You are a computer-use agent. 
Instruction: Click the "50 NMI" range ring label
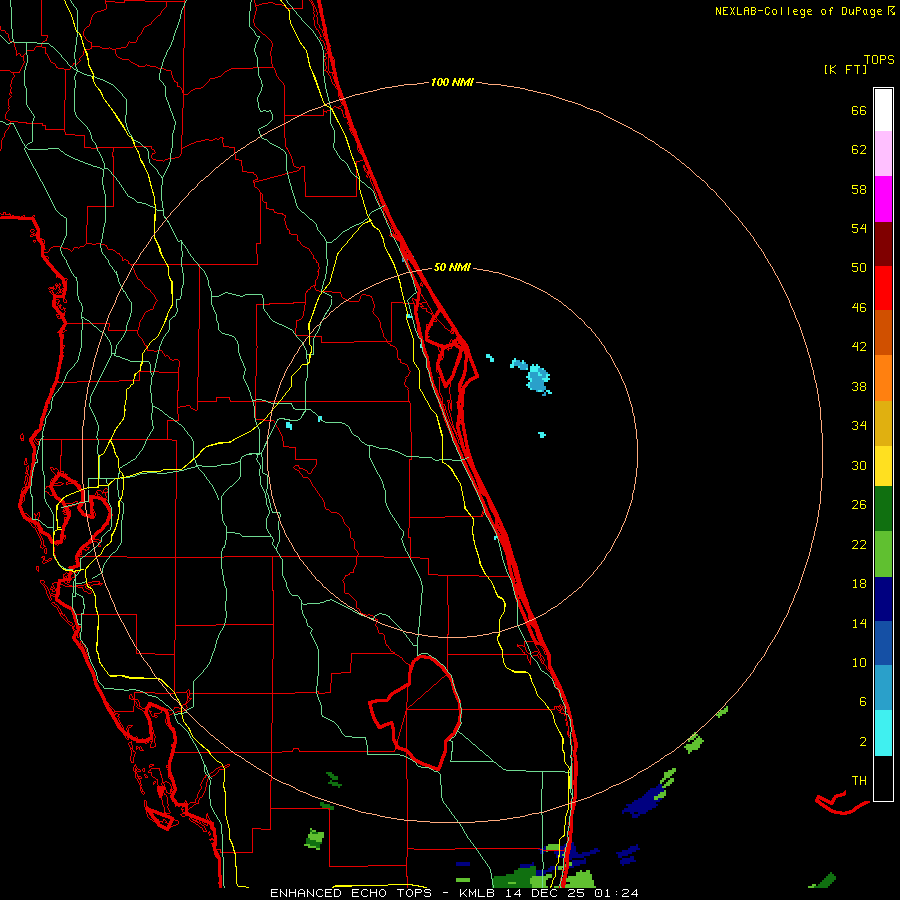[452, 267]
